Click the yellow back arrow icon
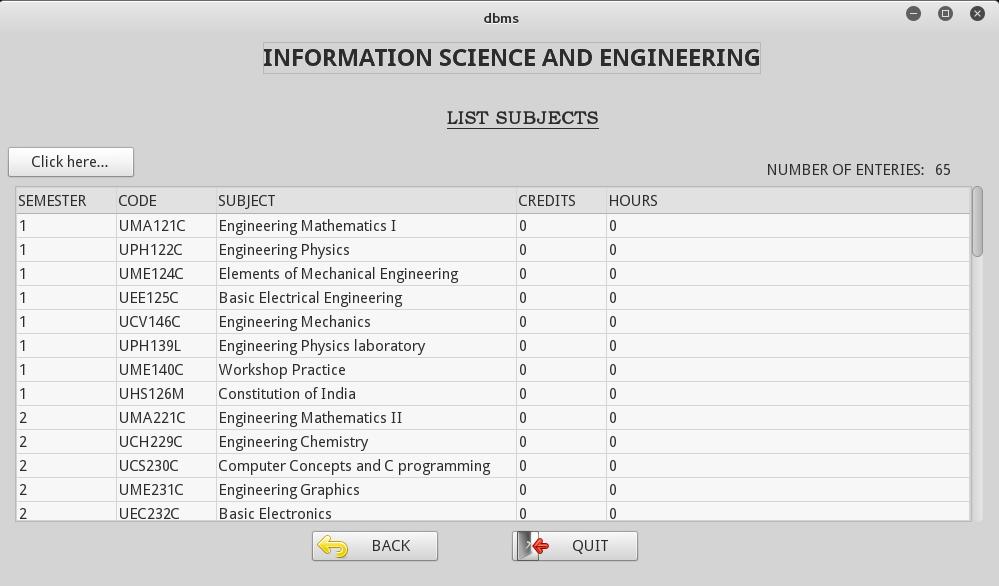 pos(333,547)
